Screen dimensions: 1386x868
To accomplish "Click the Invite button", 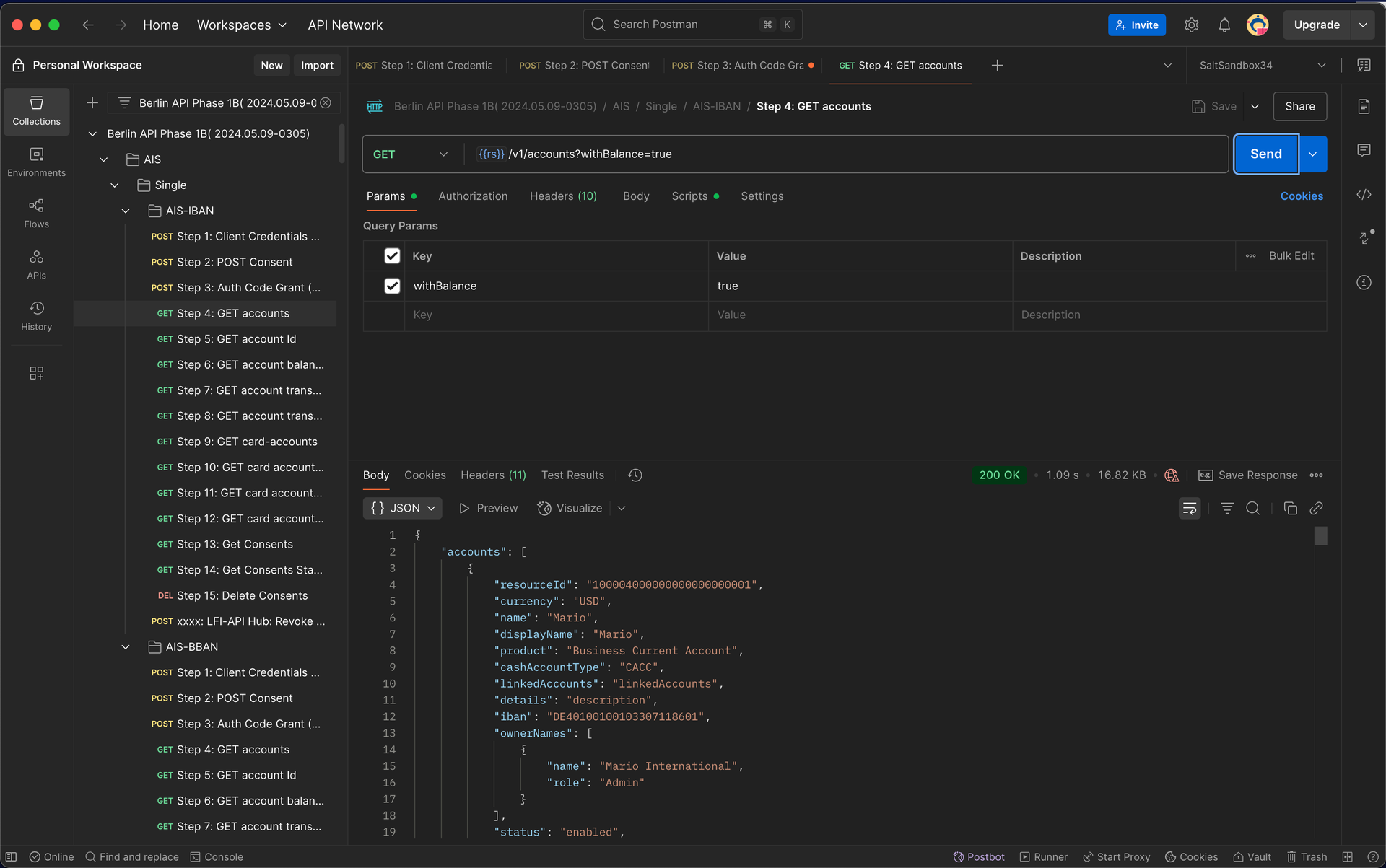I will point(1137,25).
